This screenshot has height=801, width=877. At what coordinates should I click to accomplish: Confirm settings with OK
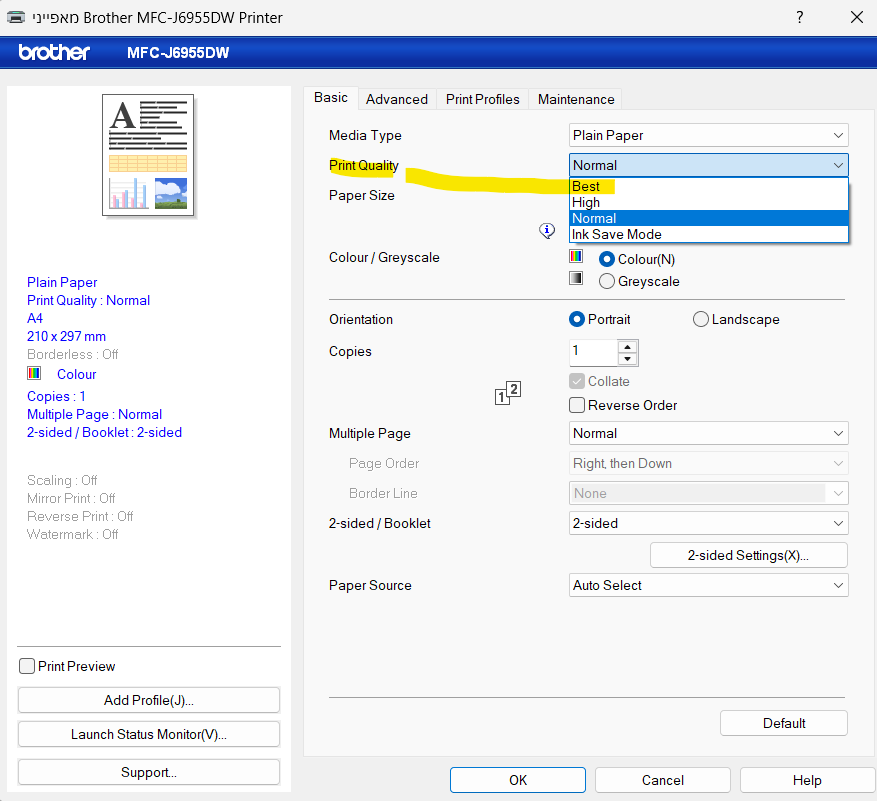pos(518,780)
